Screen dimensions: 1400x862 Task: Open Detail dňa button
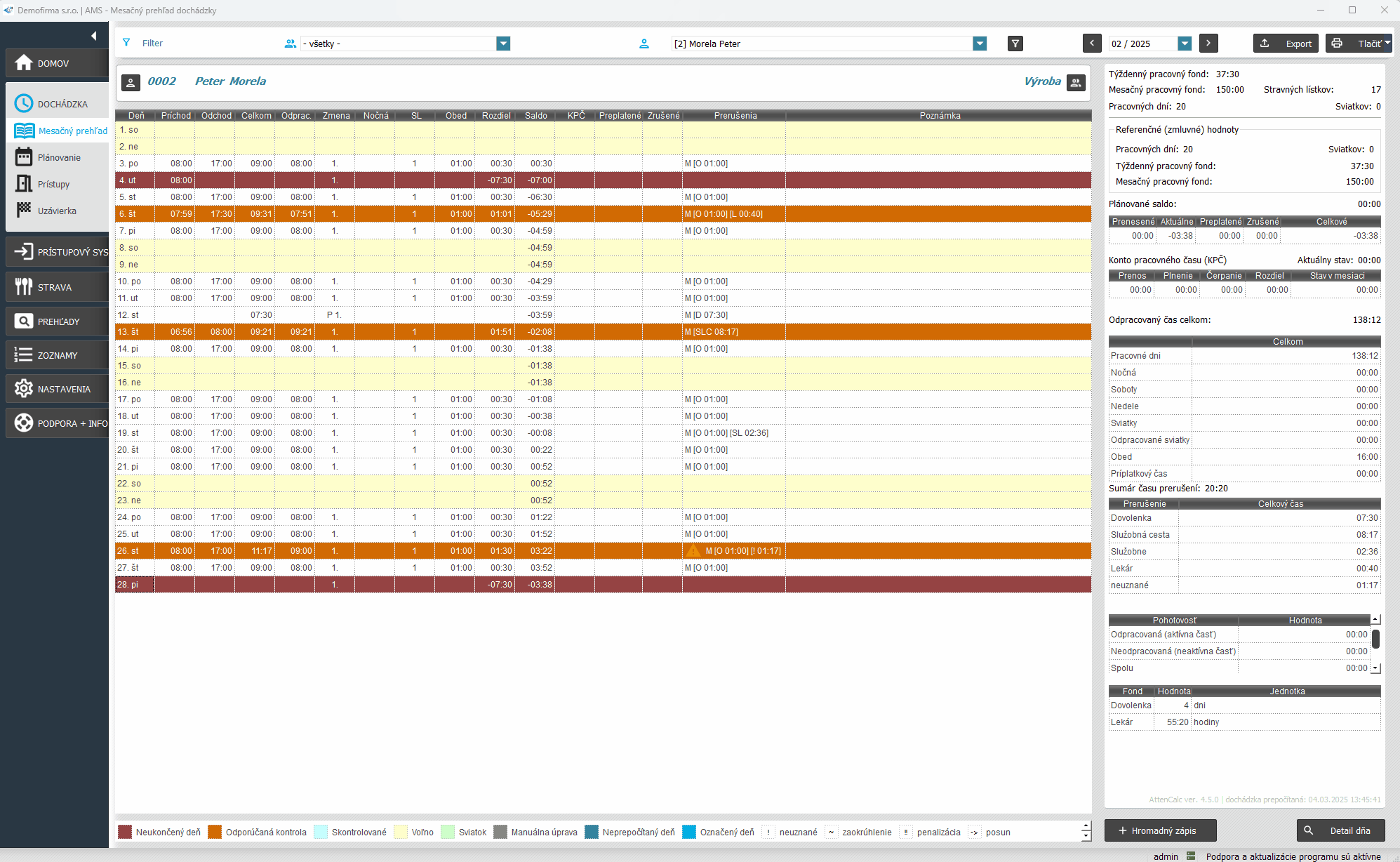pos(1340,830)
